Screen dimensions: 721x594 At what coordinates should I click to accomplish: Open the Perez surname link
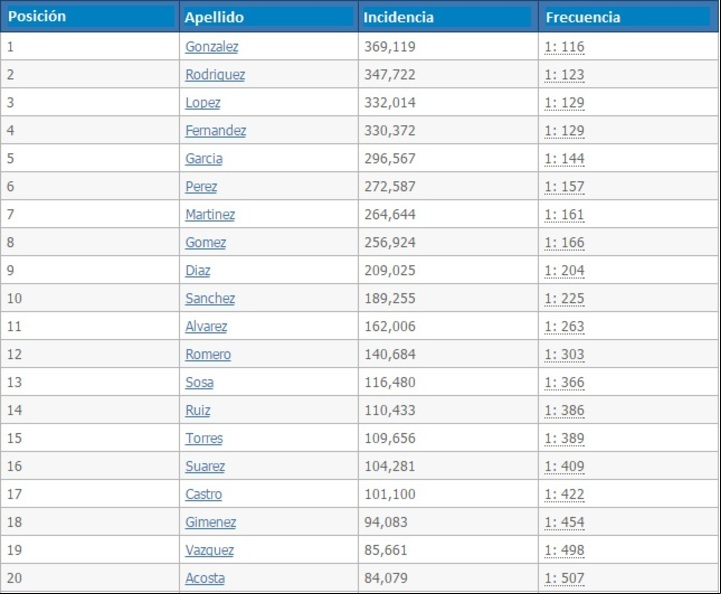pos(201,187)
